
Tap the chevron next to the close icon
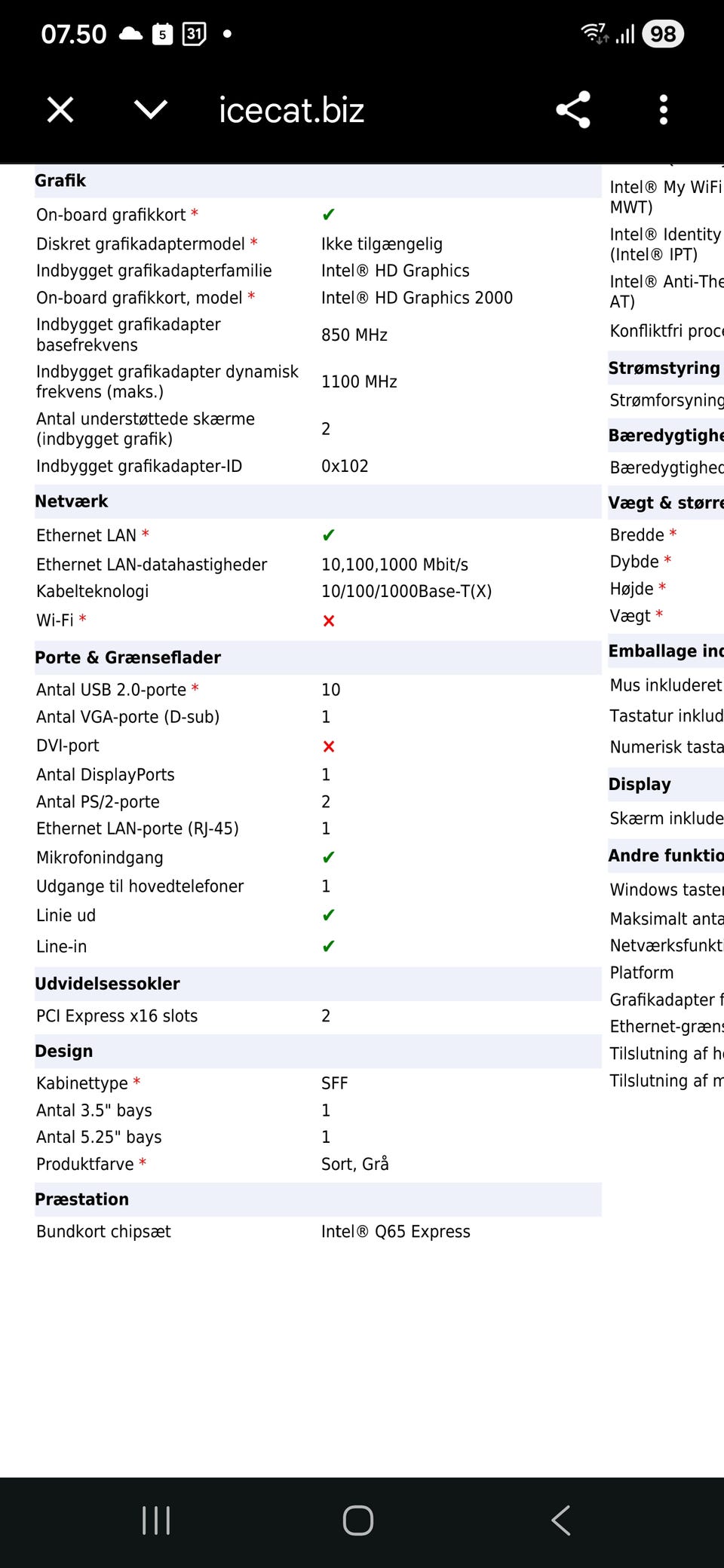tap(150, 110)
